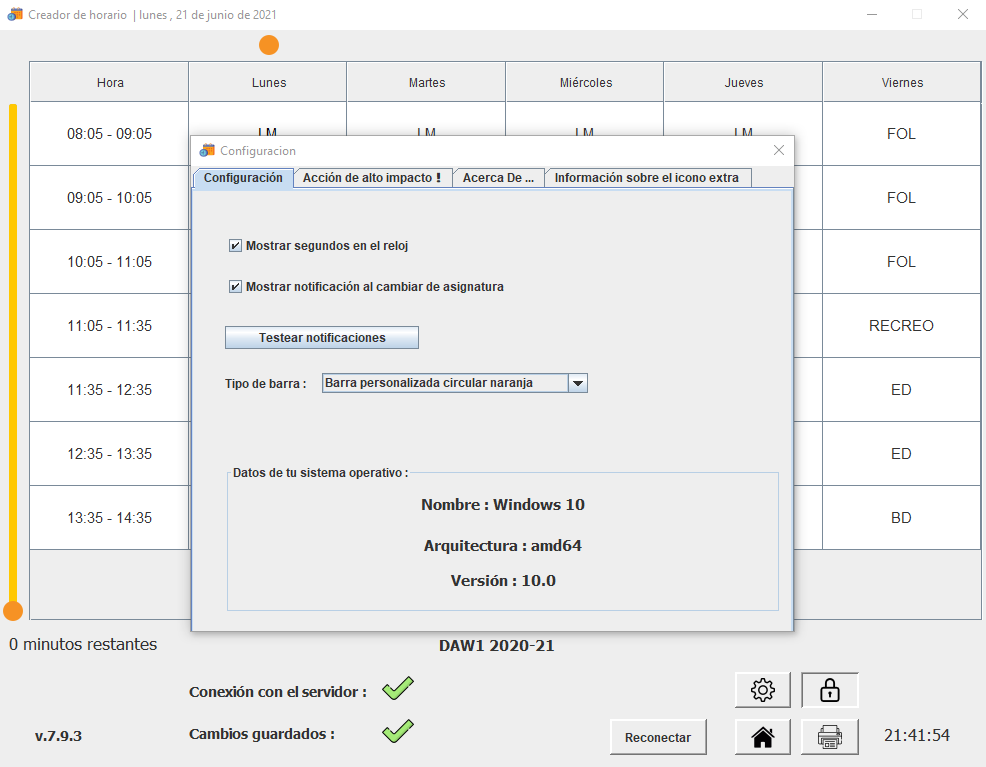Click the Reconectar button

[658, 737]
